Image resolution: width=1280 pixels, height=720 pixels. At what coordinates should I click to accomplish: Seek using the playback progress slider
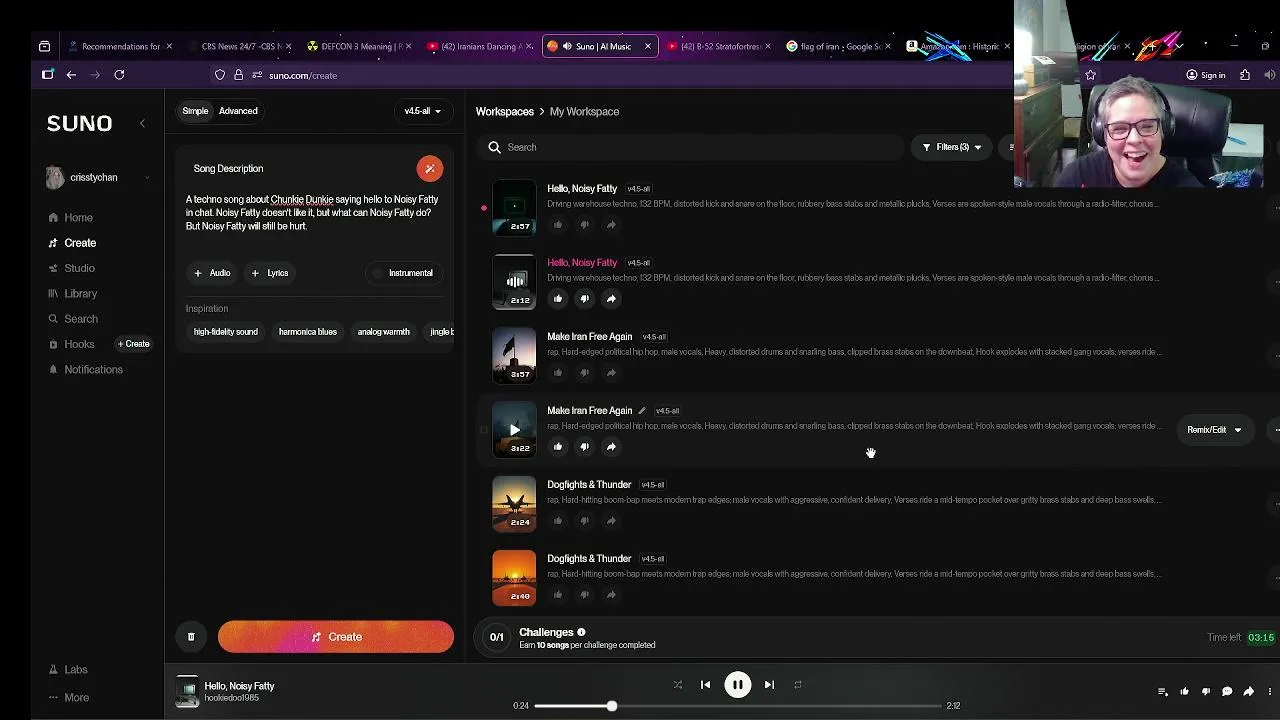[x=738, y=706]
